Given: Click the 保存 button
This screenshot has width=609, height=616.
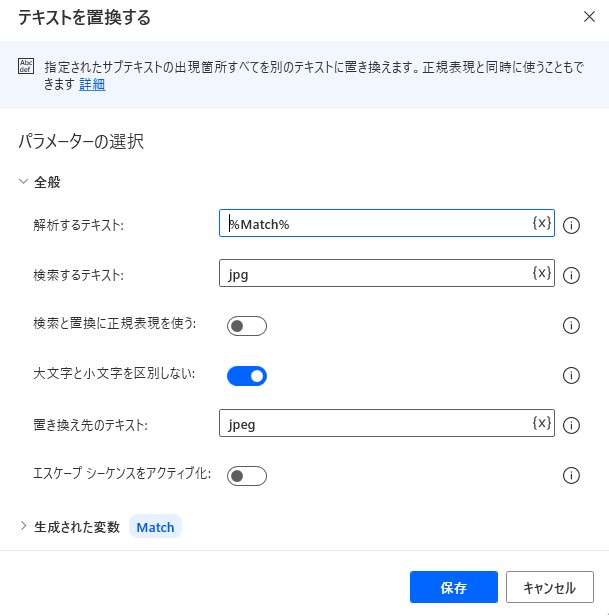Looking at the screenshot, I should pos(454,587).
